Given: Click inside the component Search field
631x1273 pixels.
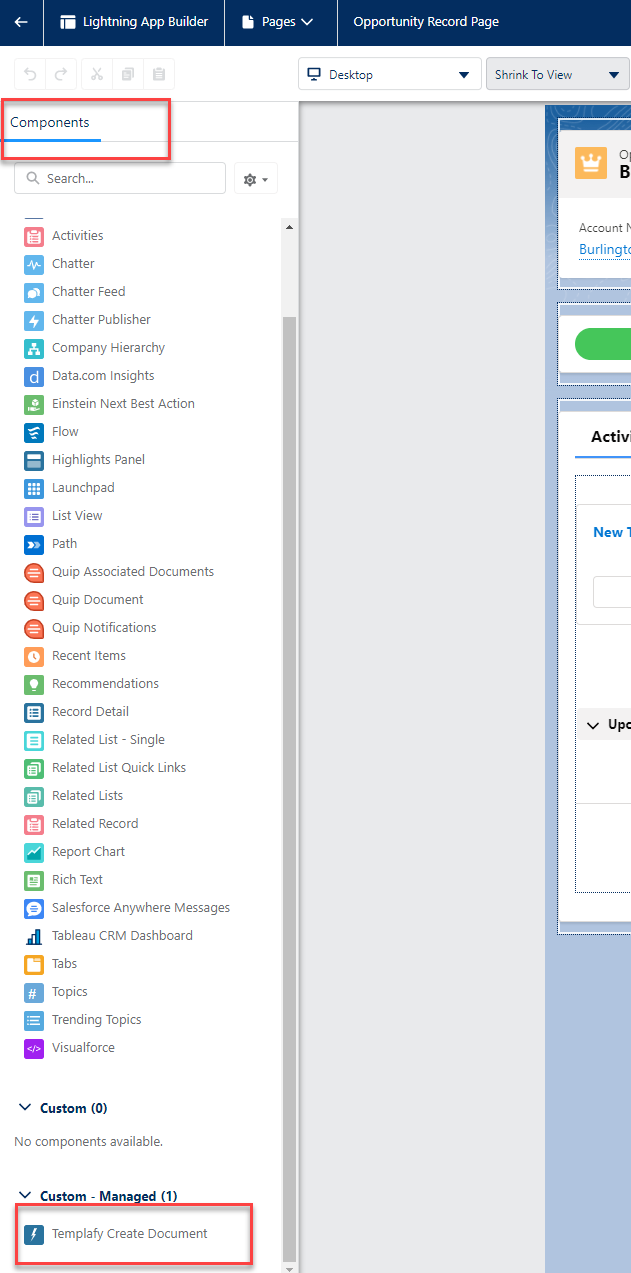Looking at the screenshot, I should point(120,178).
